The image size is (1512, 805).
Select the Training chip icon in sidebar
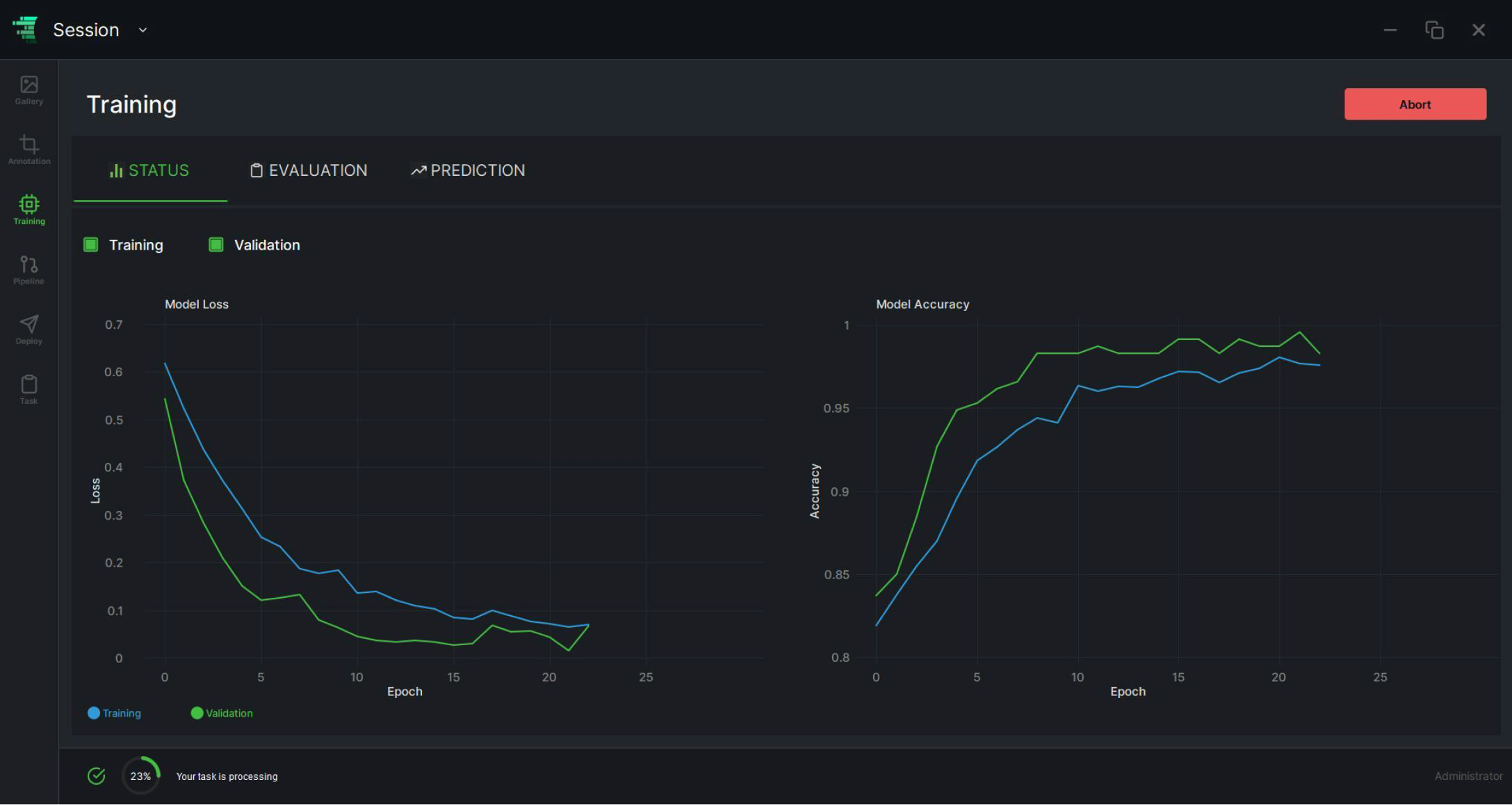29,210
